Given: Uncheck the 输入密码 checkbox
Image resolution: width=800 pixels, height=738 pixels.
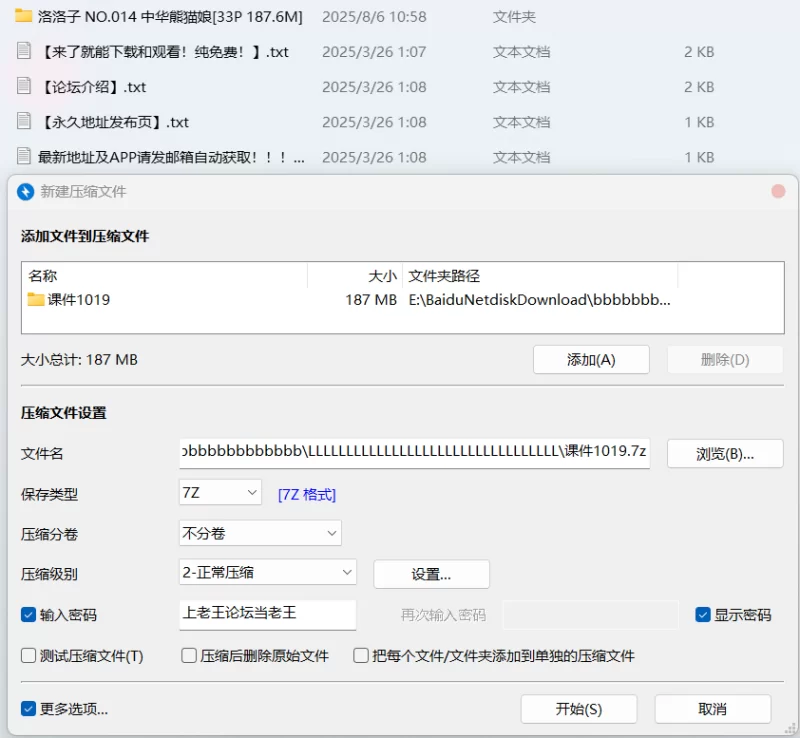Looking at the screenshot, I should tap(28, 615).
